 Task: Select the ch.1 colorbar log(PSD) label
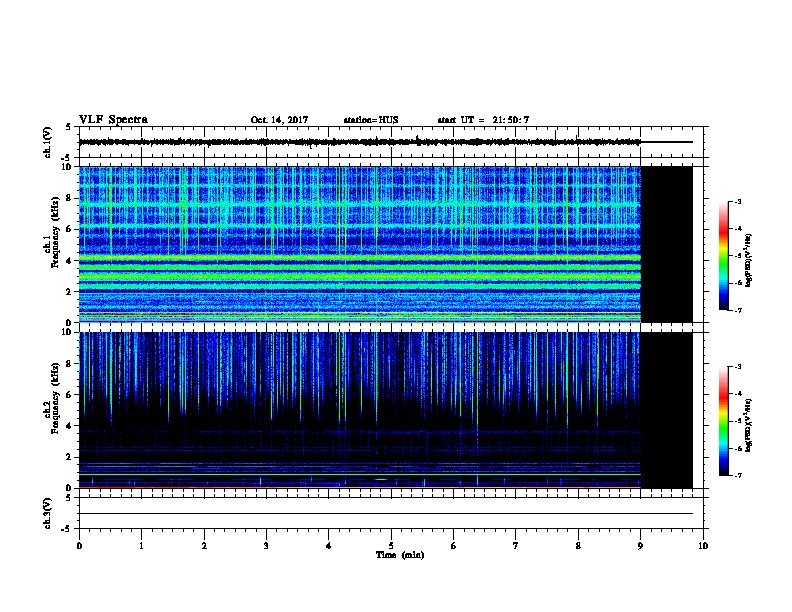click(x=749, y=260)
